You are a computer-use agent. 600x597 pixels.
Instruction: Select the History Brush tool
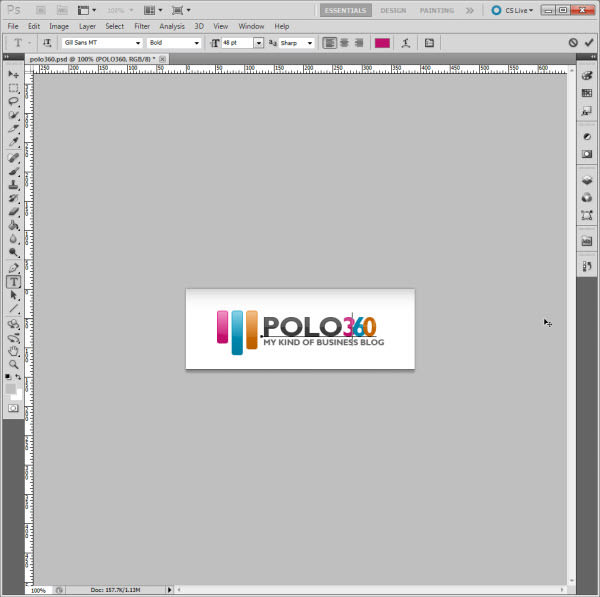tap(13, 198)
